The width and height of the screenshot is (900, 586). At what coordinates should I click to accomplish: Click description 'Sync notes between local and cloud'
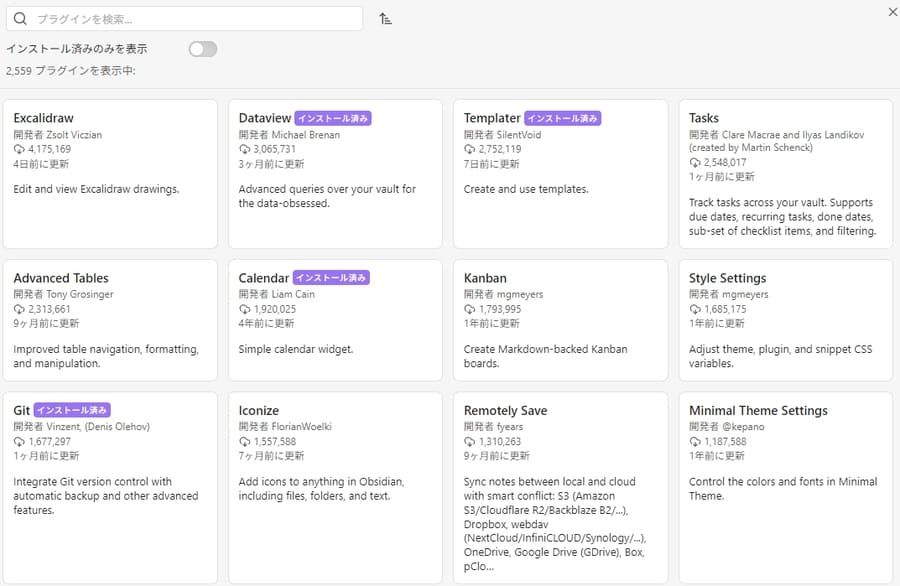tap(555, 524)
